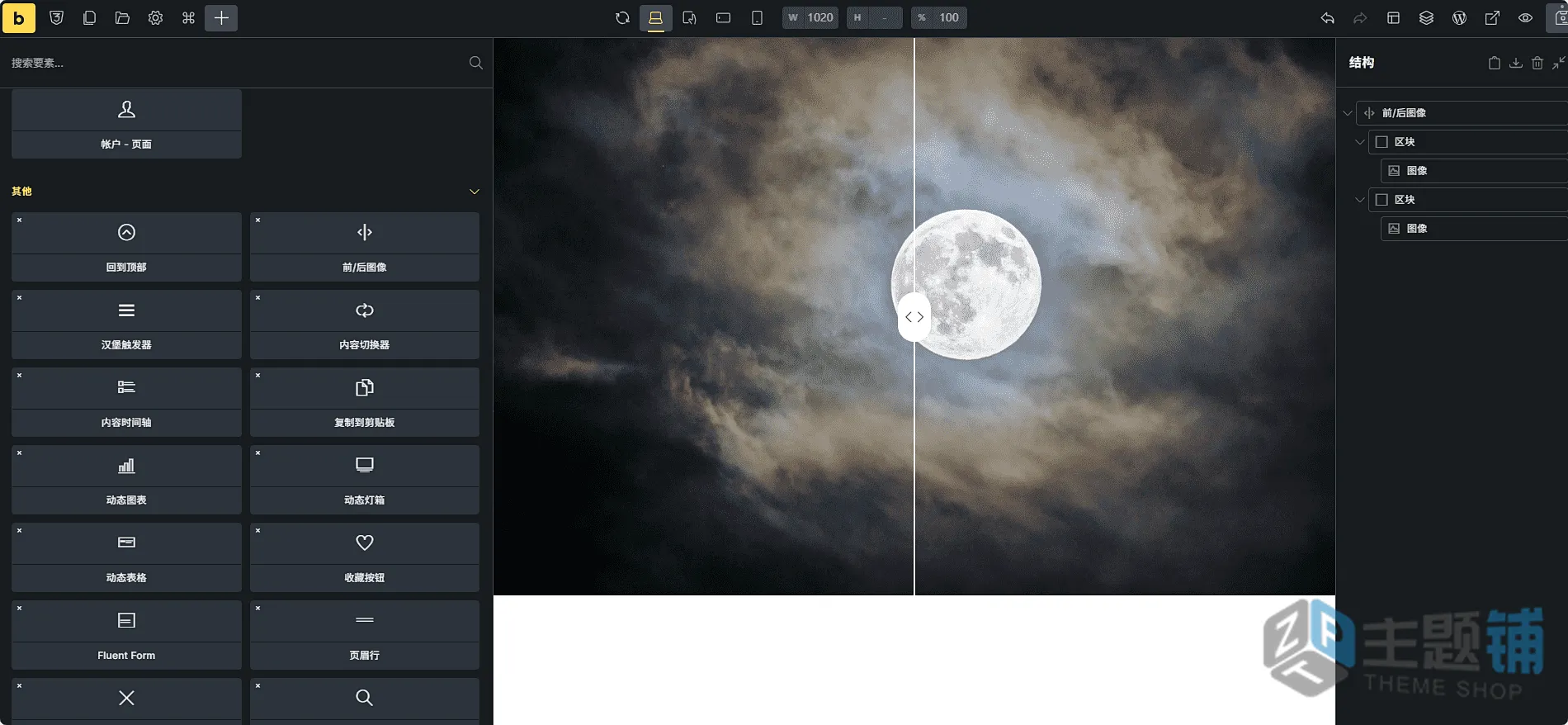The width and height of the screenshot is (1568, 725).
Task: Click the 结构 panel title
Action: click(x=1362, y=63)
